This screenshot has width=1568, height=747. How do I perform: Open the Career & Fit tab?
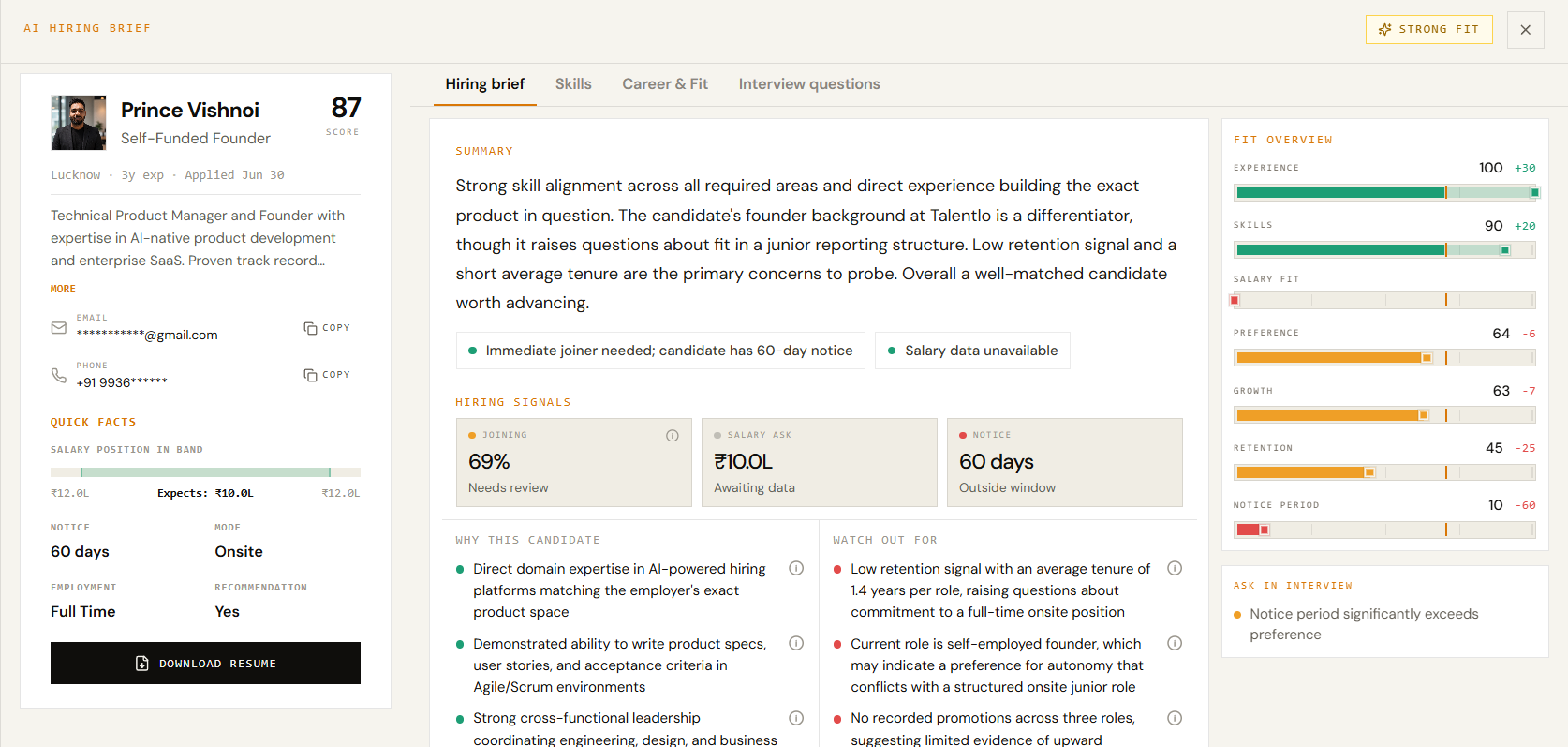665,84
